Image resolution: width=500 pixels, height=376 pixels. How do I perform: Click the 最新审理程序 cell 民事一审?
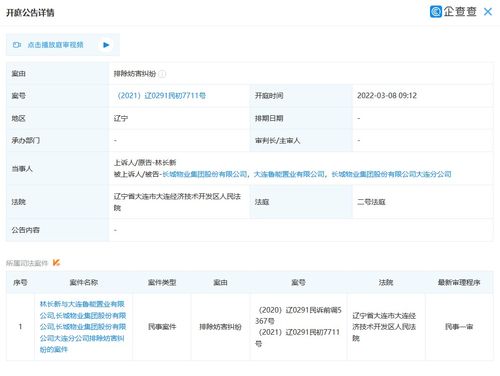(459, 326)
